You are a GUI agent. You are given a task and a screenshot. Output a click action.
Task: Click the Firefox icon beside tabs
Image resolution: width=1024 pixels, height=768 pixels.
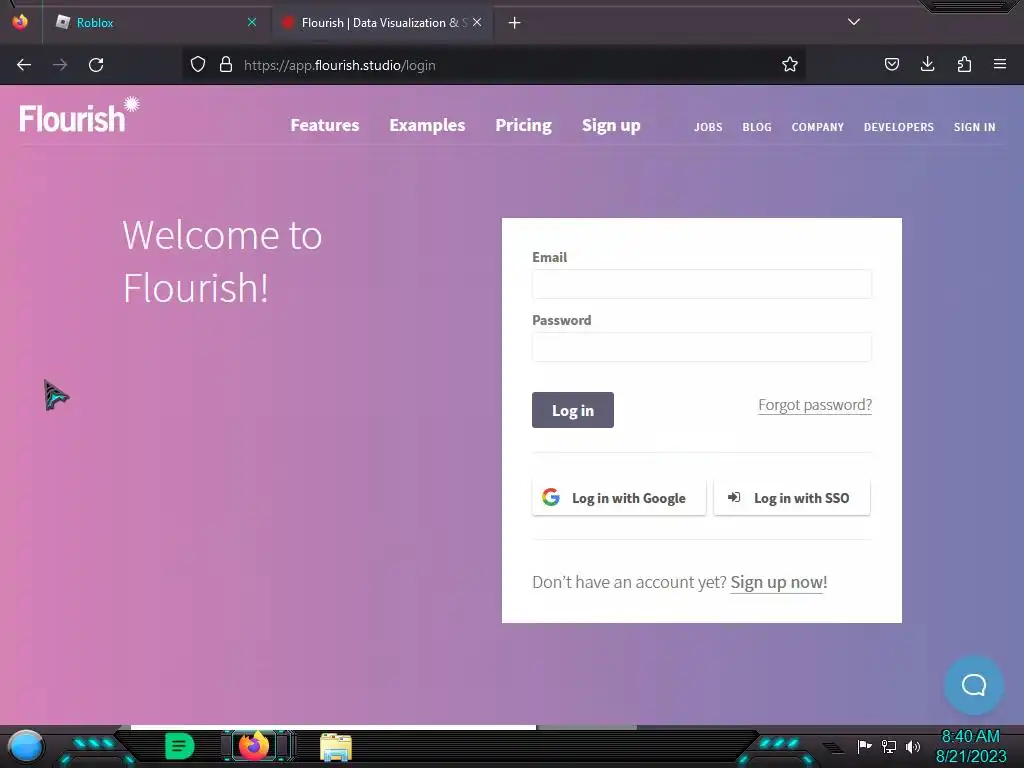coord(20,22)
